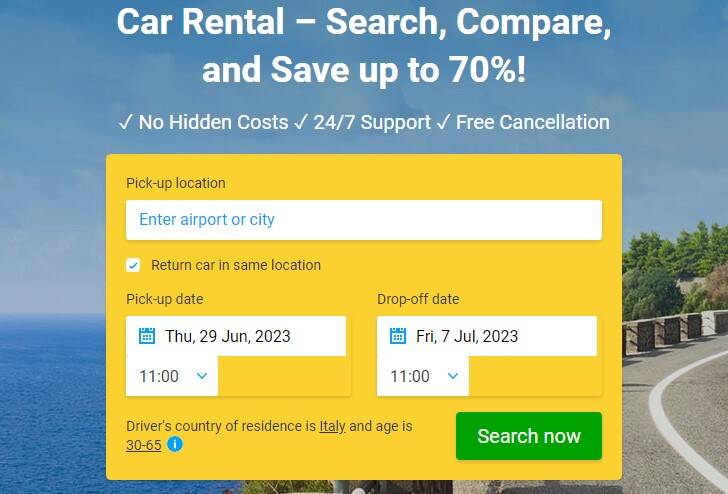The image size is (728, 494).
Task: Change driver age via the 30-65 link
Action: point(144,445)
